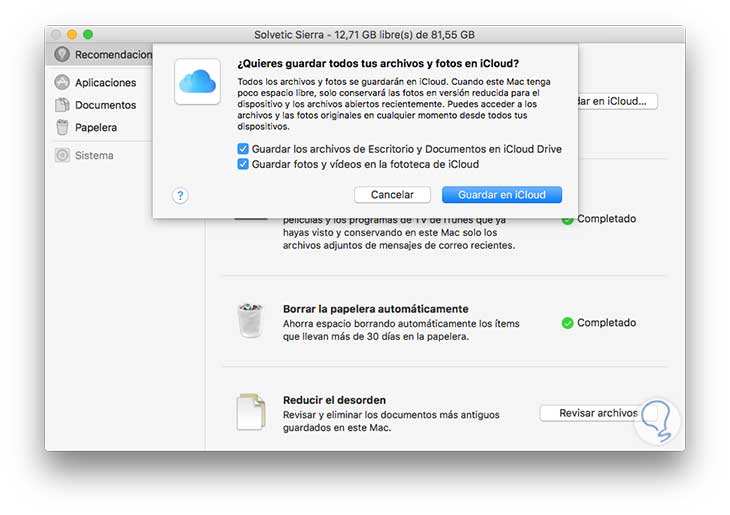Click the Papelera trash icon in sidebar
This screenshot has width=730, height=515.
[62, 127]
